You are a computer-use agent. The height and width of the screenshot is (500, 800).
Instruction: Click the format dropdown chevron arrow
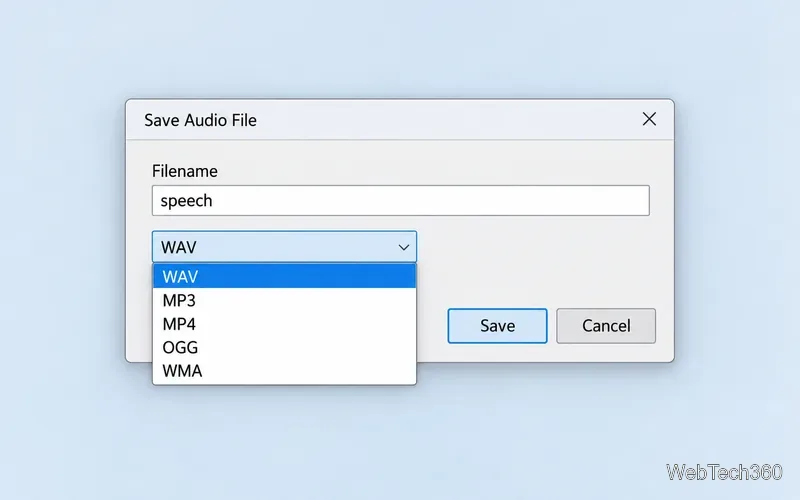click(404, 247)
